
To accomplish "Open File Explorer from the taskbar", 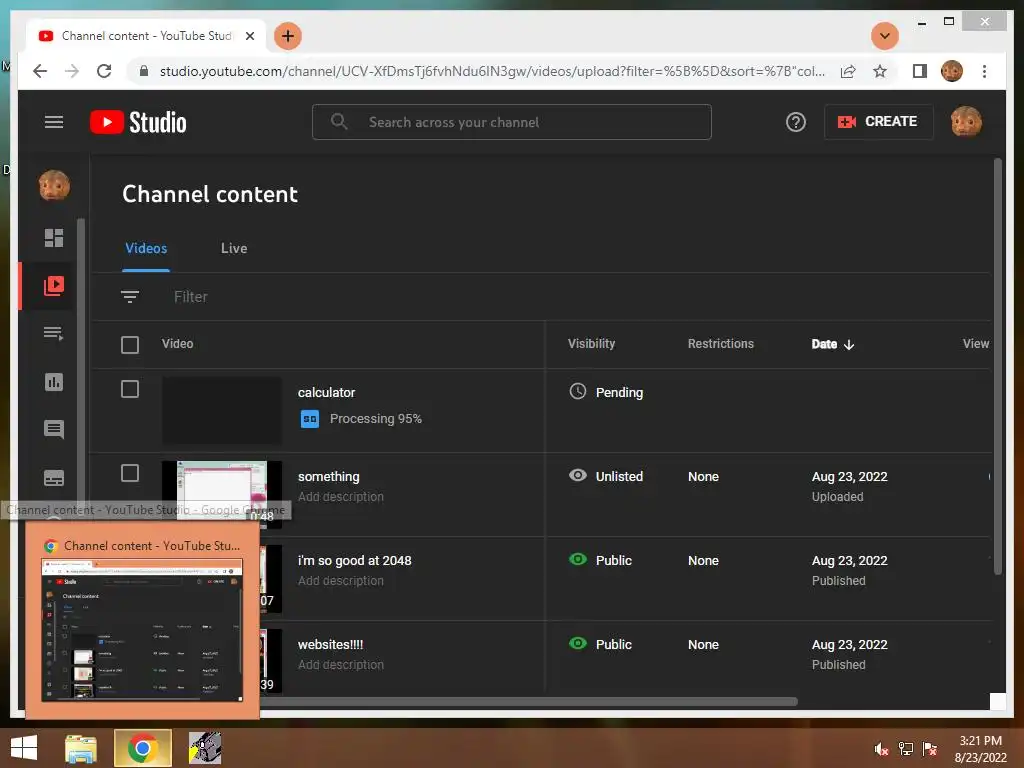I will pyautogui.click(x=81, y=748).
